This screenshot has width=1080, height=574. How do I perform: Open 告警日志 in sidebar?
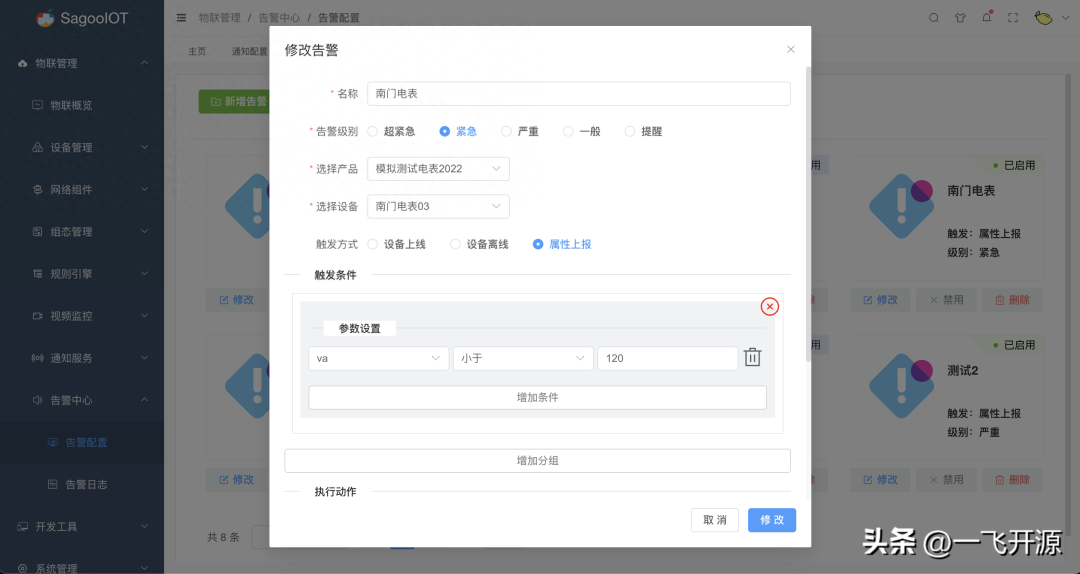pyautogui.click(x=86, y=484)
